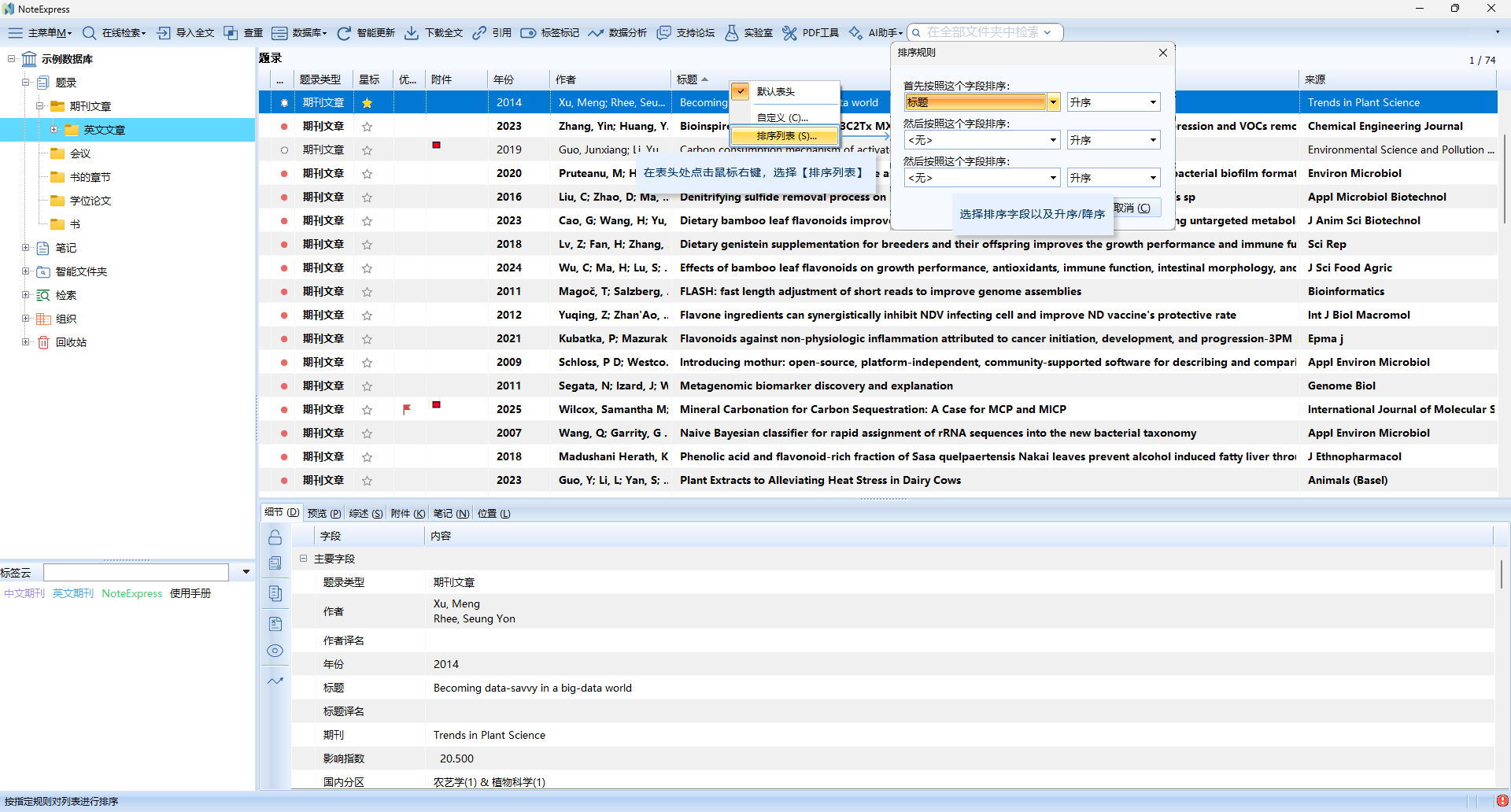
Task: Toggle the star on the Guo, Junxiang row
Action: coord(367,149)
